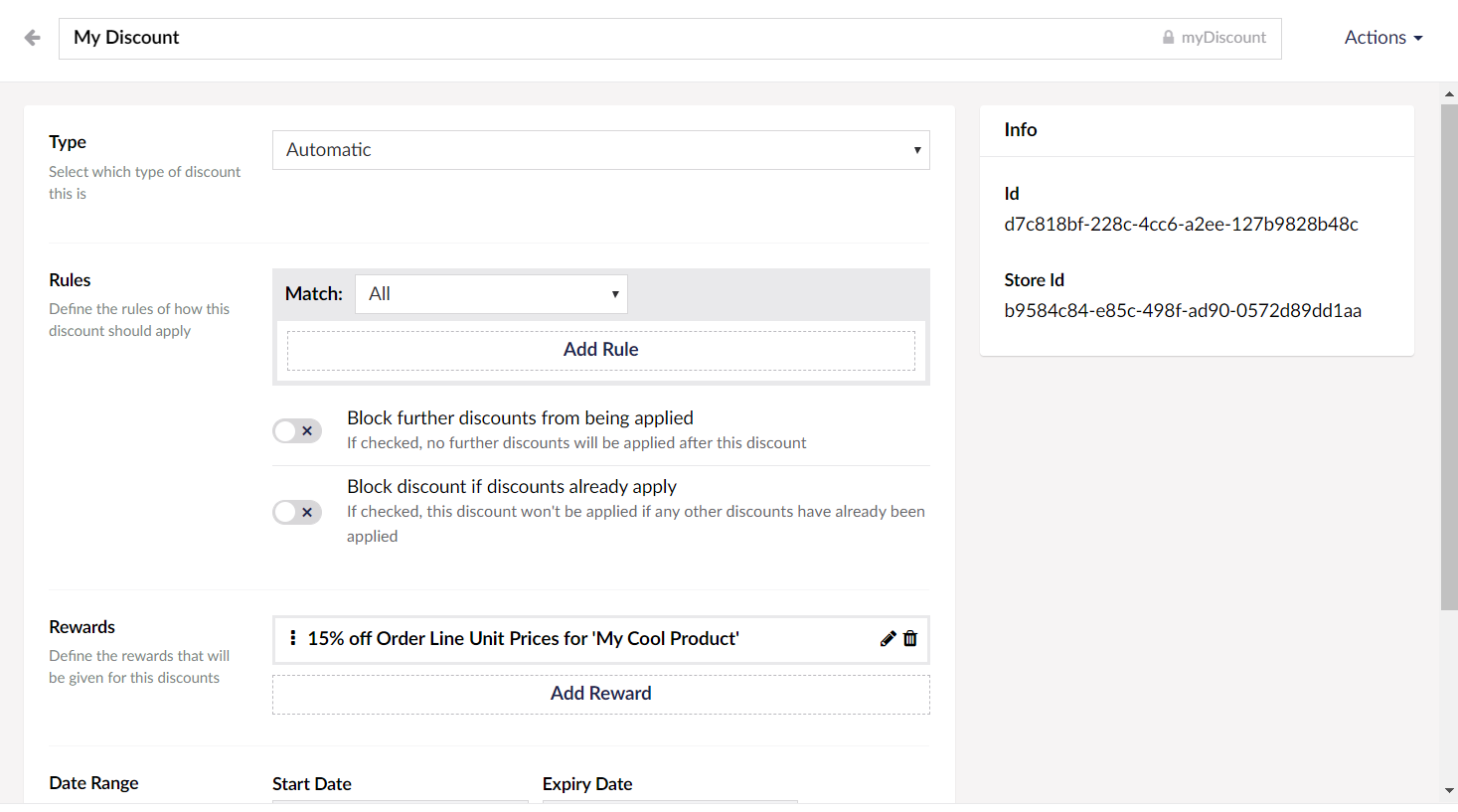Open the Match dropdown showing All
Screen dimensions: 1458x812
491,294
